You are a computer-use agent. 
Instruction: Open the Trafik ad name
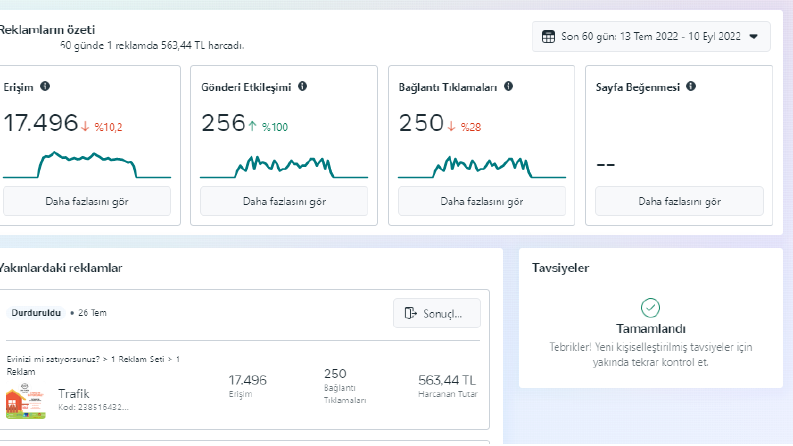pos(73,393)
